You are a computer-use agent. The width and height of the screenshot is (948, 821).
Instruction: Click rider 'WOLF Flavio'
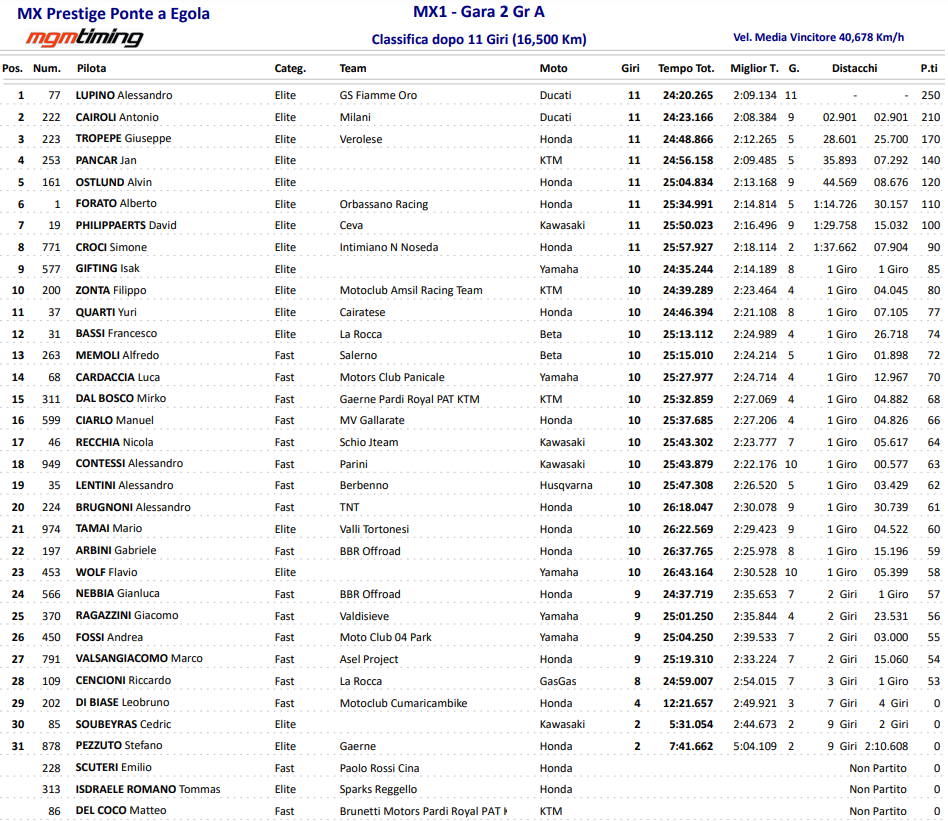point(106,572)
